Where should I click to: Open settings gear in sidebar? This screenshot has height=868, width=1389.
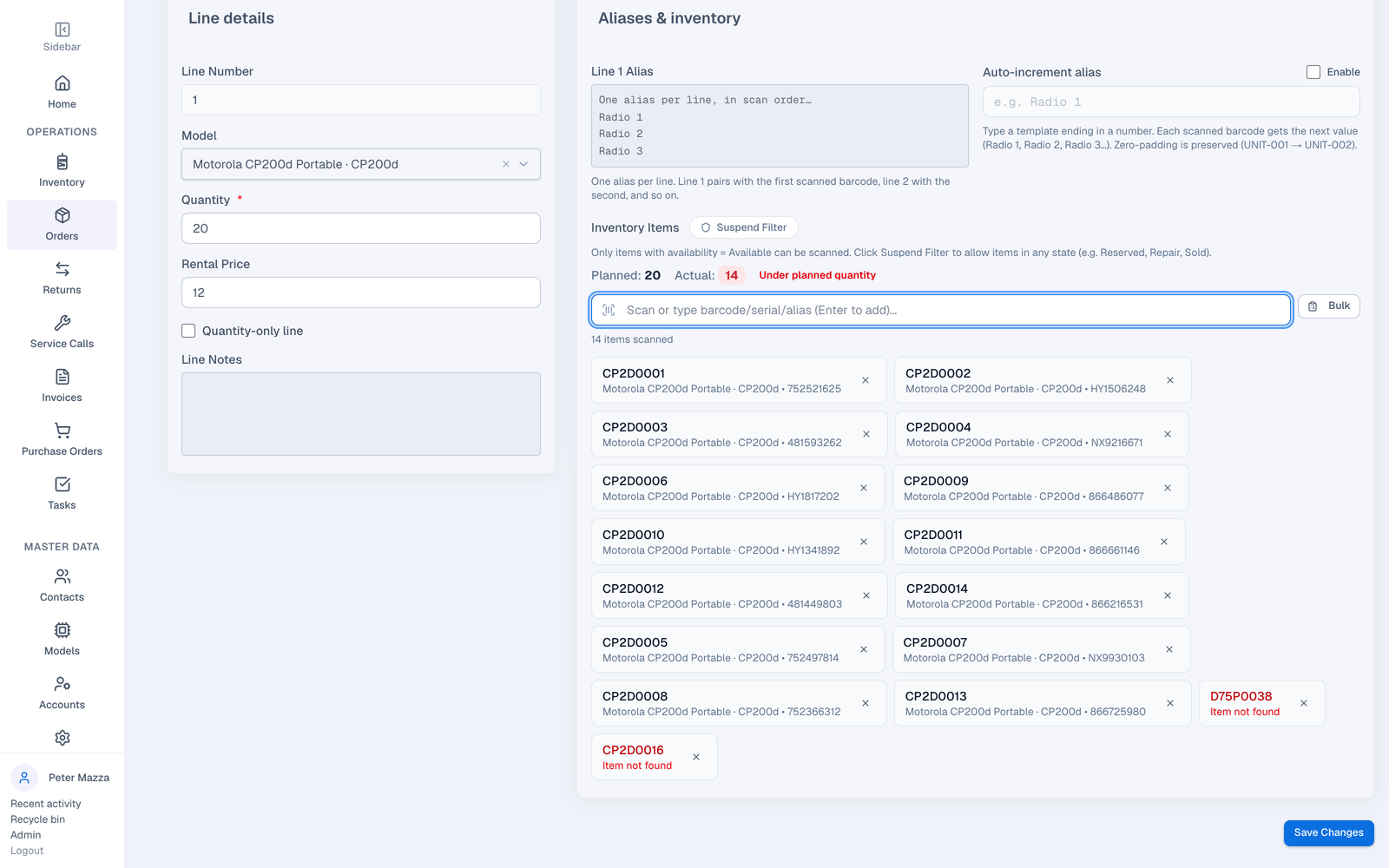(63, 738)
